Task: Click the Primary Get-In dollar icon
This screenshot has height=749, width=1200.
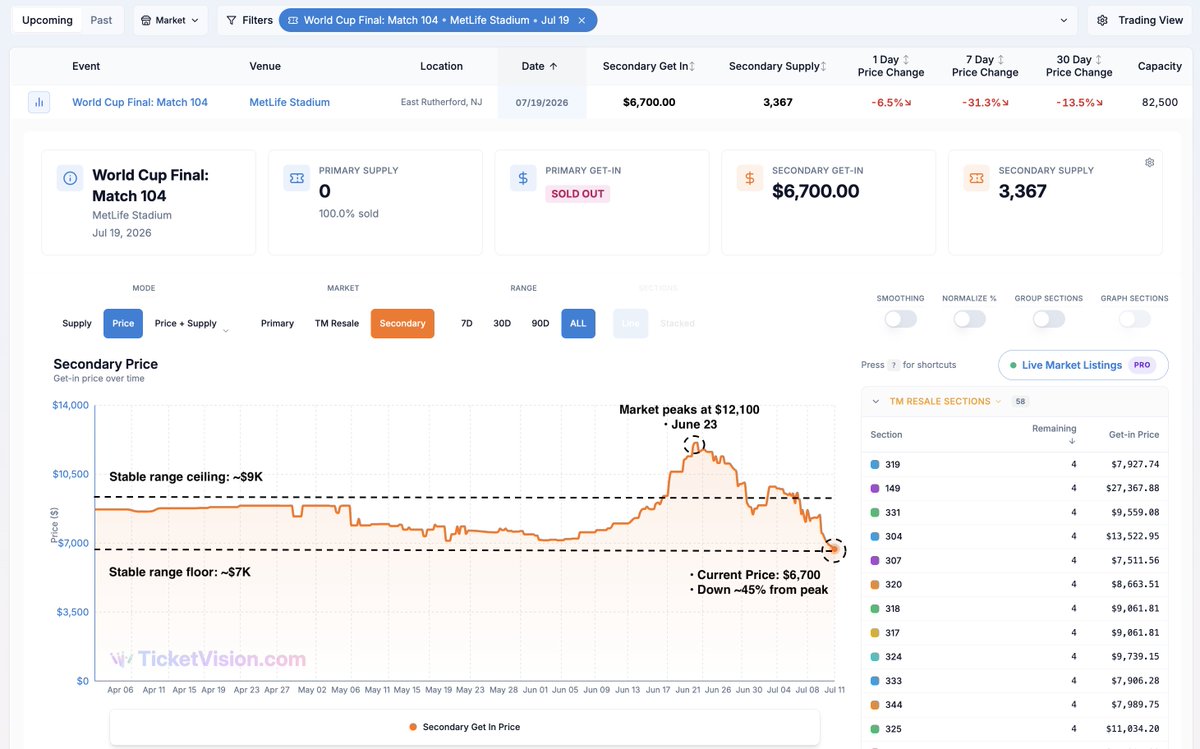Action: (523, 178)
